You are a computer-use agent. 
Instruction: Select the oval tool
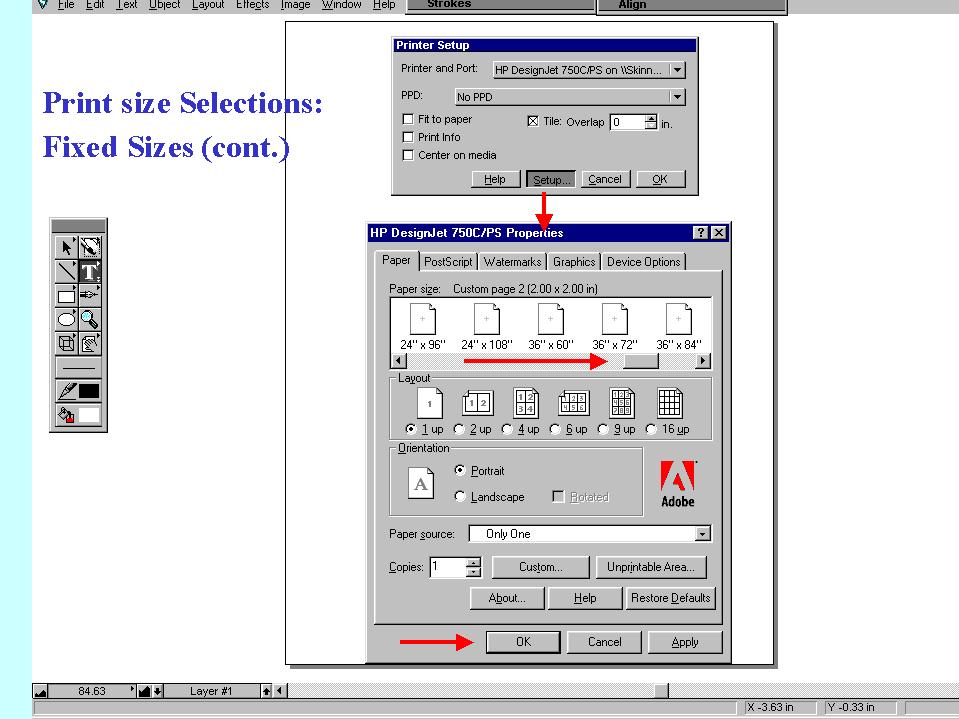tap(66, 319)
